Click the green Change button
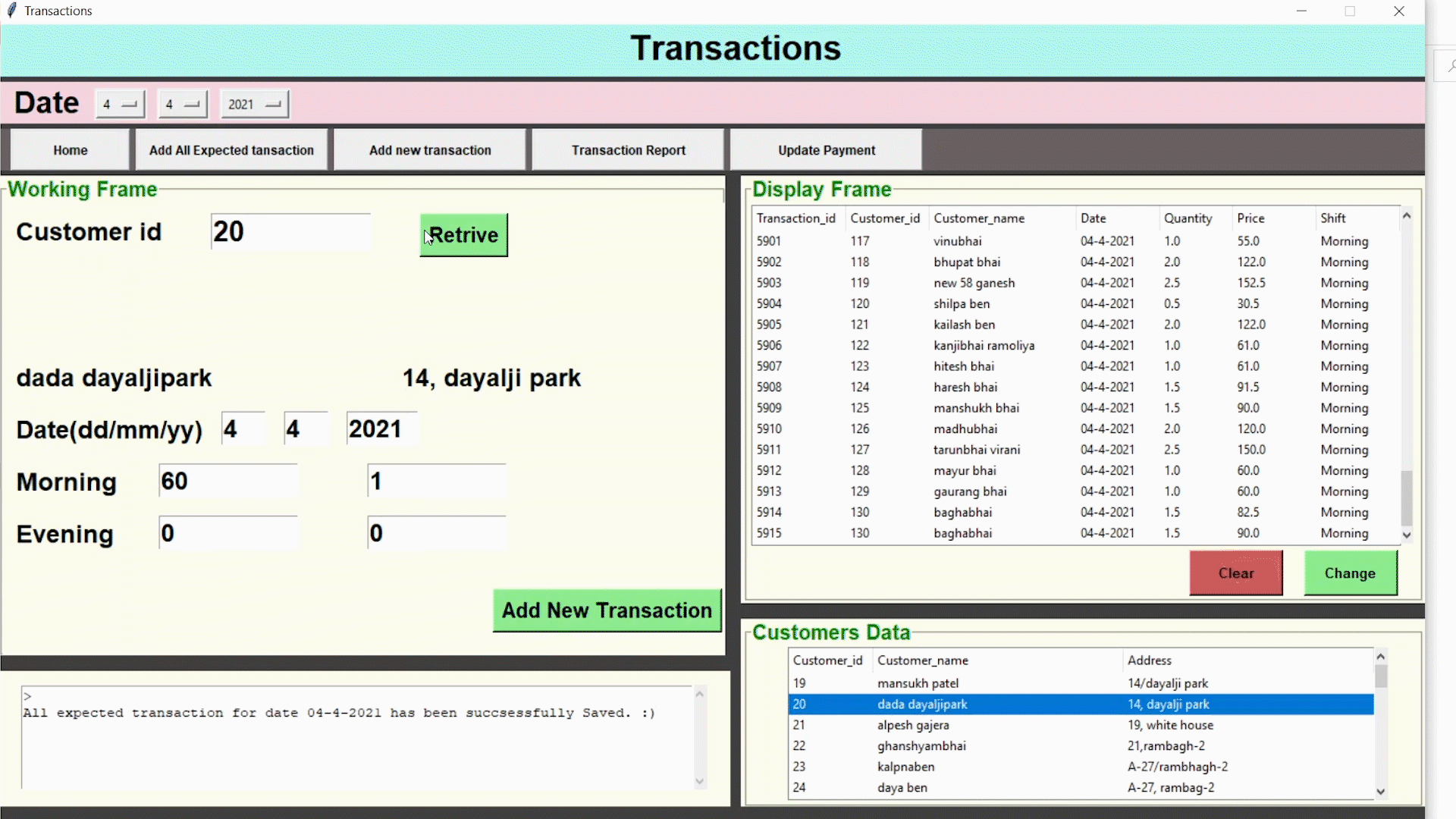 [x=1350, y=573]
